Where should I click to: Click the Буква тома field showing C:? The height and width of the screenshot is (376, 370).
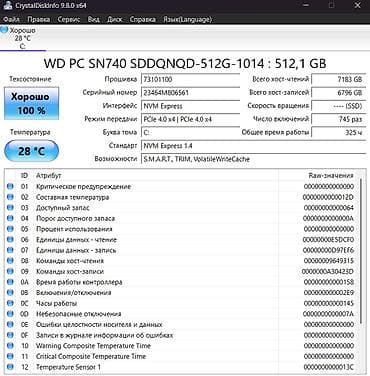pyautogui.click(x=190, y=132)
